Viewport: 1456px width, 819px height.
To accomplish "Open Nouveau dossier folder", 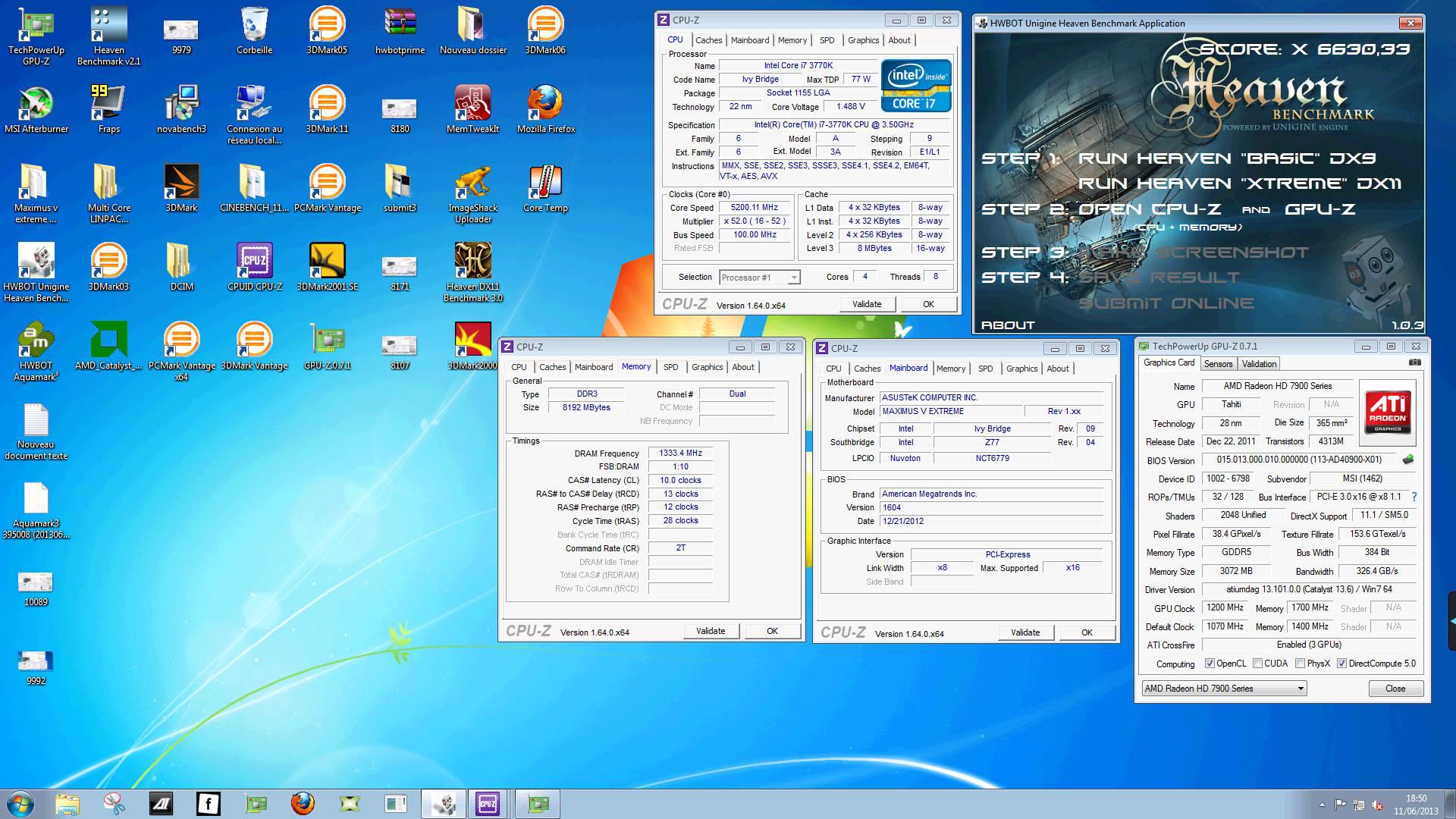I will point(472,30).
